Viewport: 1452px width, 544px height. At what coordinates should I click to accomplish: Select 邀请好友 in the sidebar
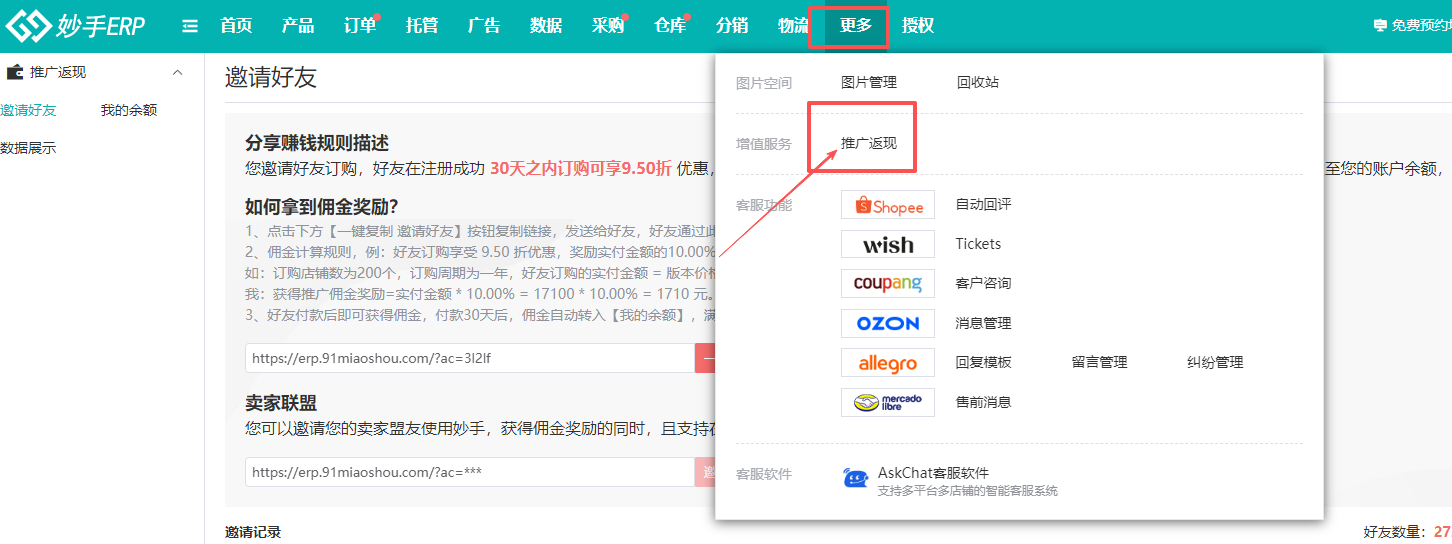tap(28, 111)
